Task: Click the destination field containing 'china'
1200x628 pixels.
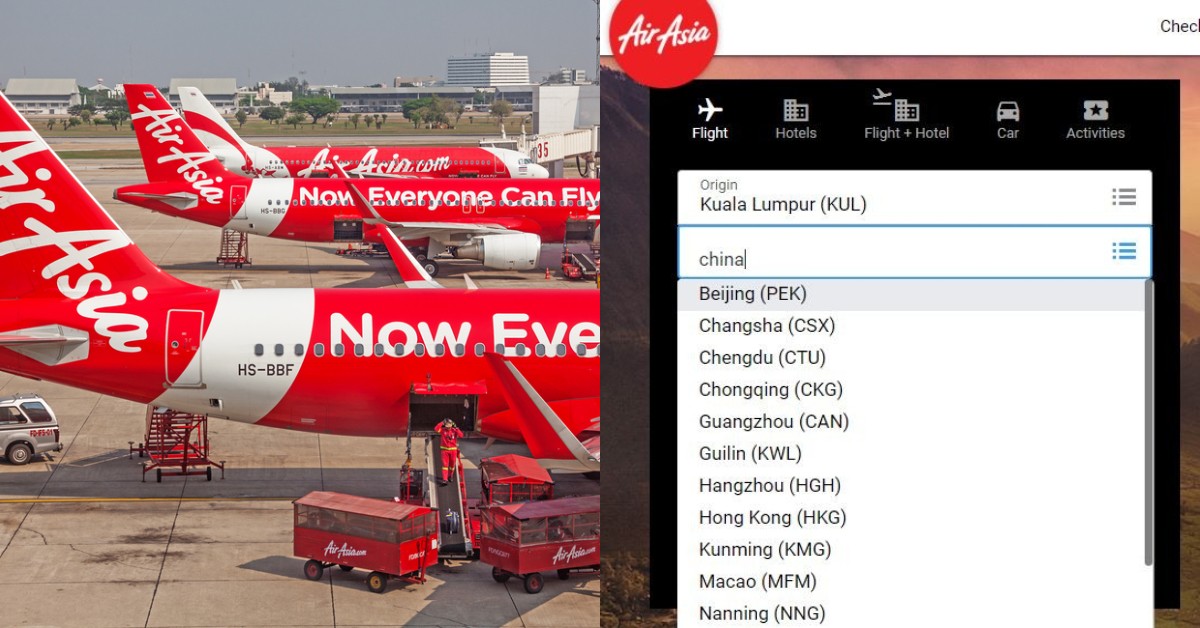Action: [914, 252]
